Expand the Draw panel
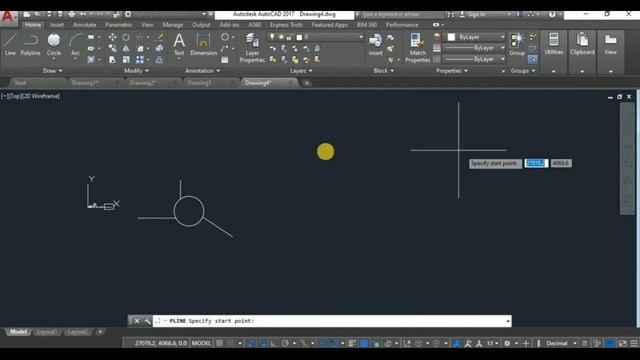Screen dimensions: 640x360 53,71
